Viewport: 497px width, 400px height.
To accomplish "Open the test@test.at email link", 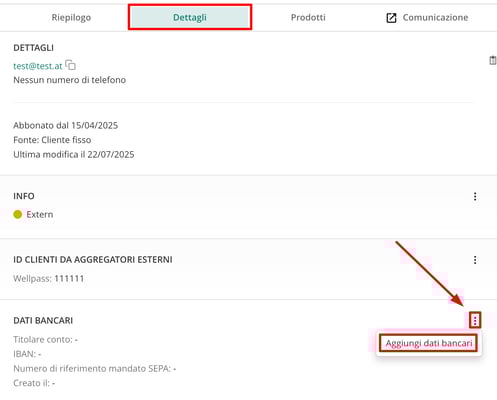I will click(x=38, y=66).
